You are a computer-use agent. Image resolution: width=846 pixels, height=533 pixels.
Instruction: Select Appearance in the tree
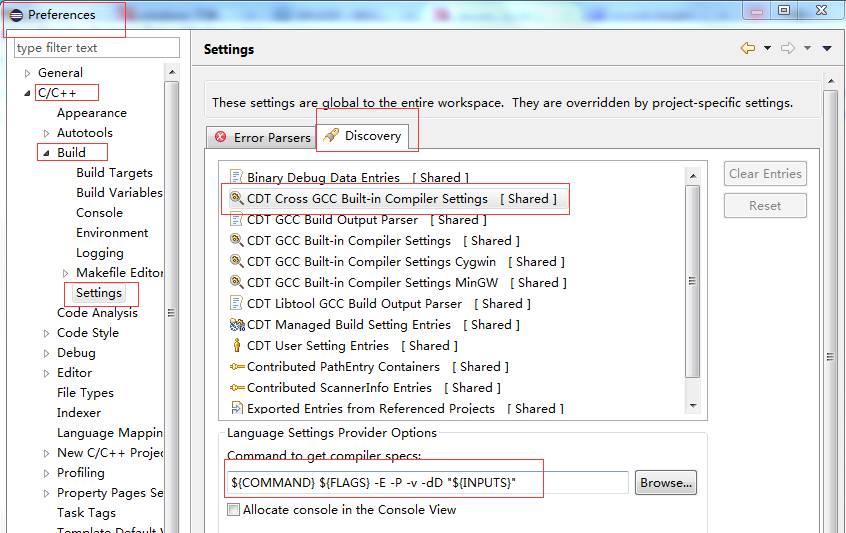click(92, 113)
